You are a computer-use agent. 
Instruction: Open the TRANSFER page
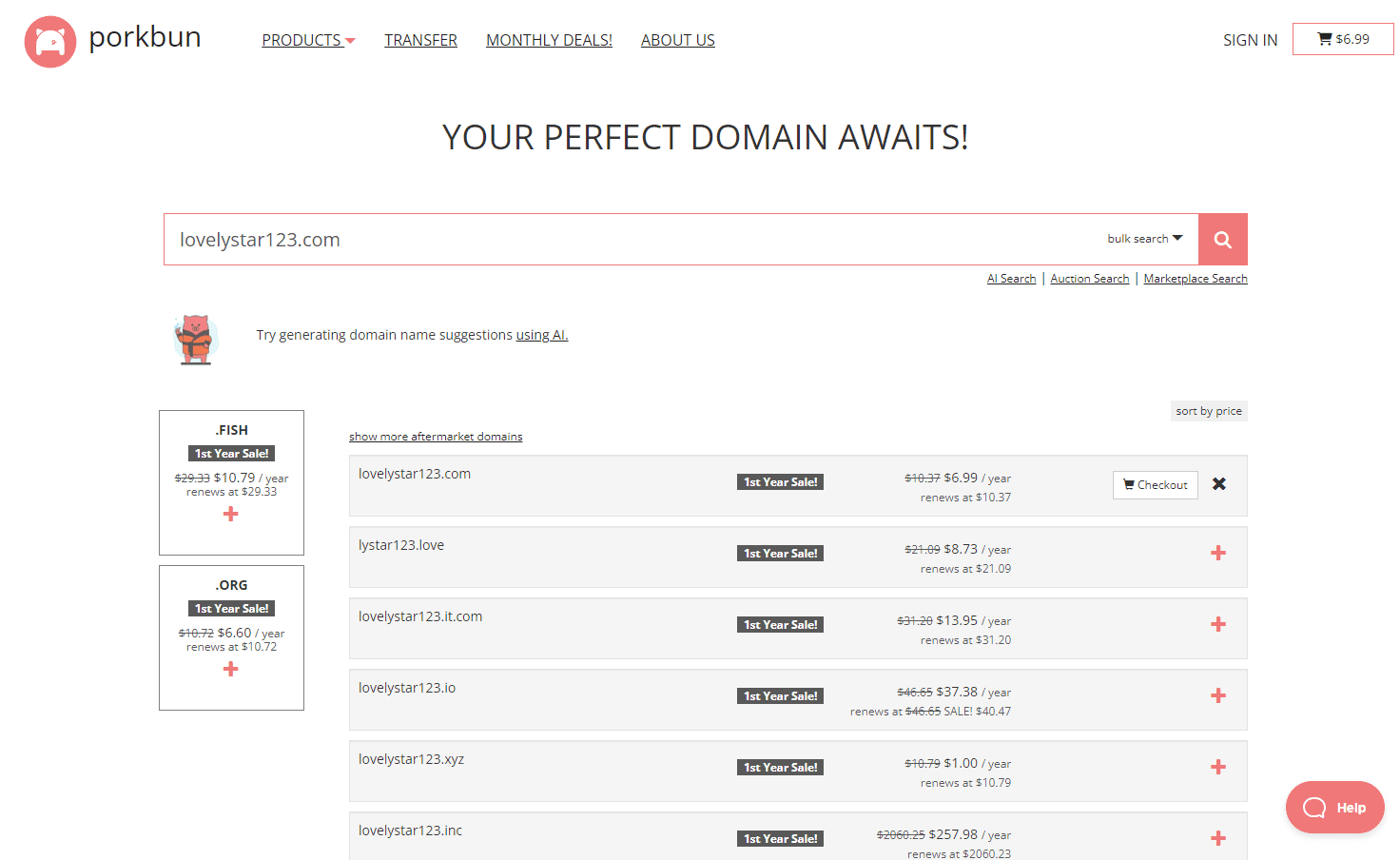point(420,40)
